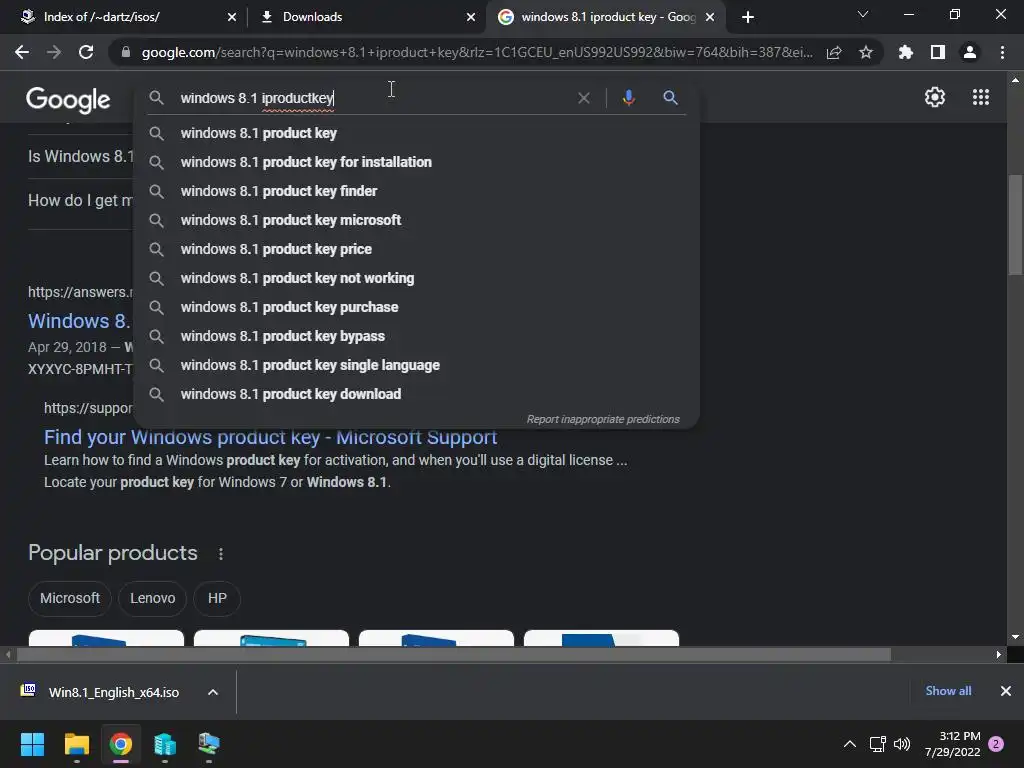The width and height of the screenshot is (1024, 768).
Task: Filter products by Lenovo chip
Action: tap(152, 598)
